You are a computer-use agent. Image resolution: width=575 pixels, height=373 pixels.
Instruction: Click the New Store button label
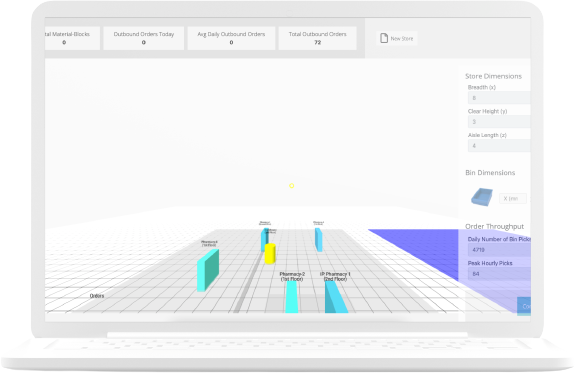tap(402, 39)
